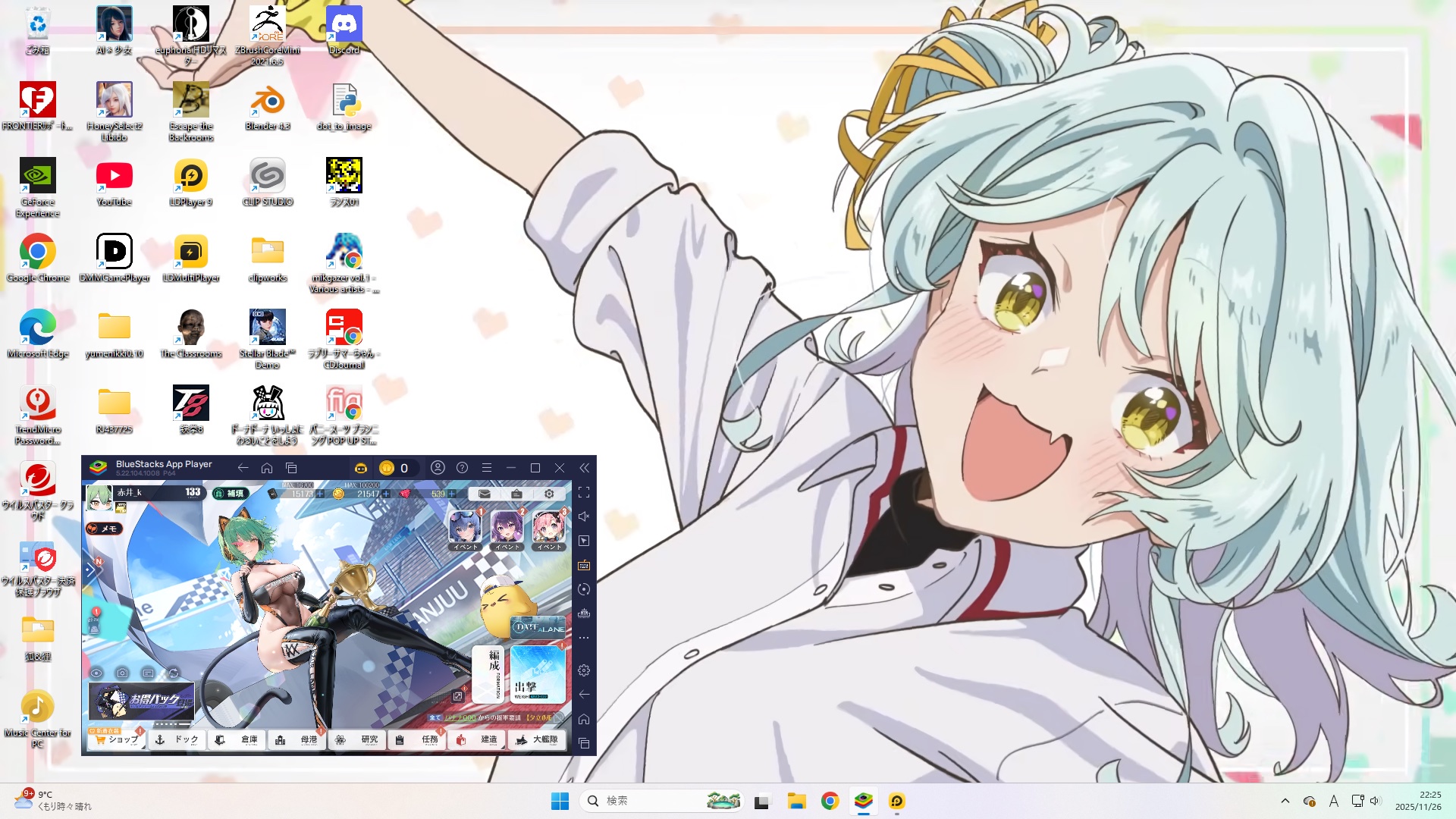Show hidden system tray icons
1456x819 pixels.
click(1285, 801)
